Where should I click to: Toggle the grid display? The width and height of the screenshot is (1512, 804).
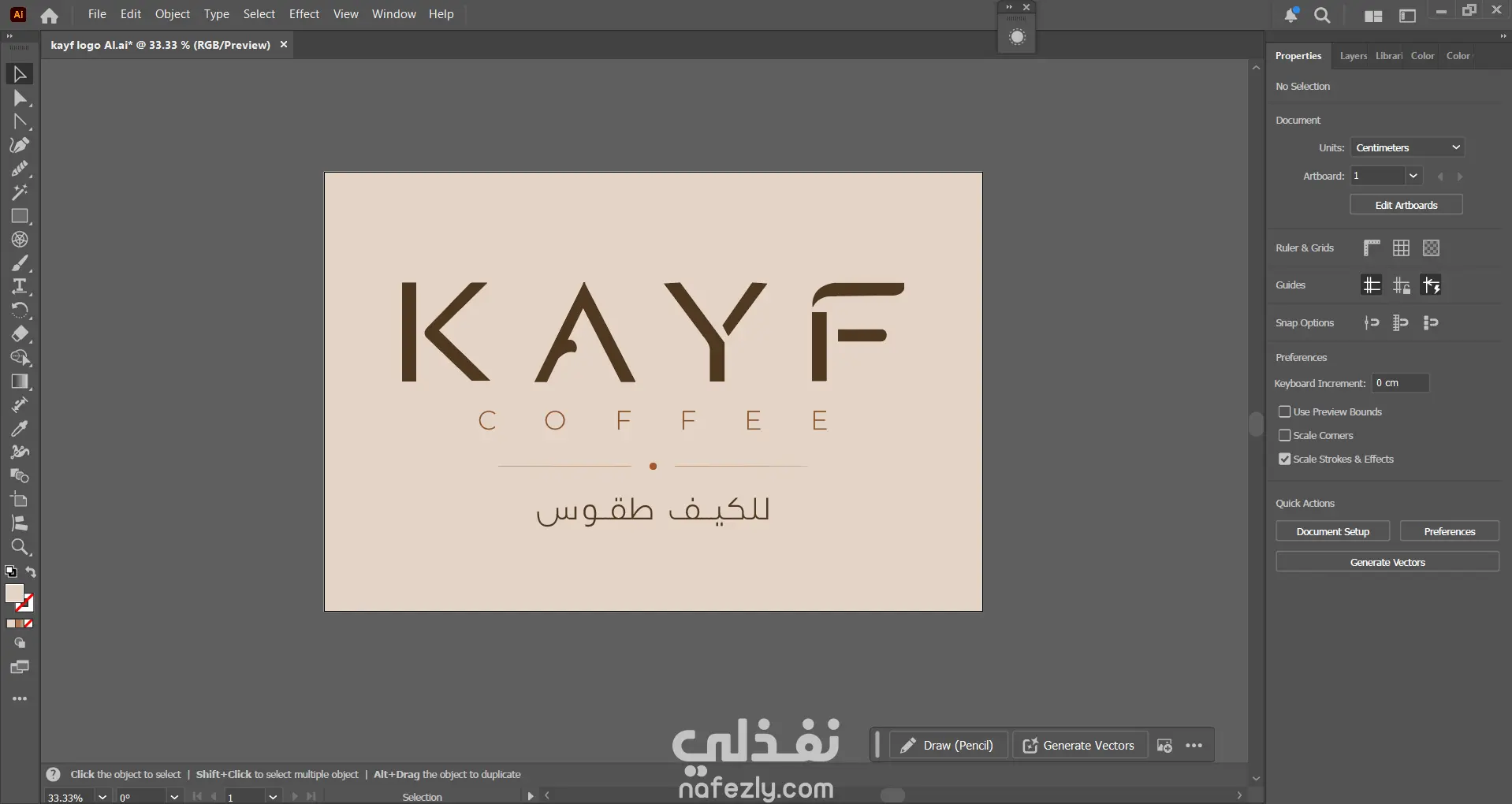click(x=1401, y=248)
